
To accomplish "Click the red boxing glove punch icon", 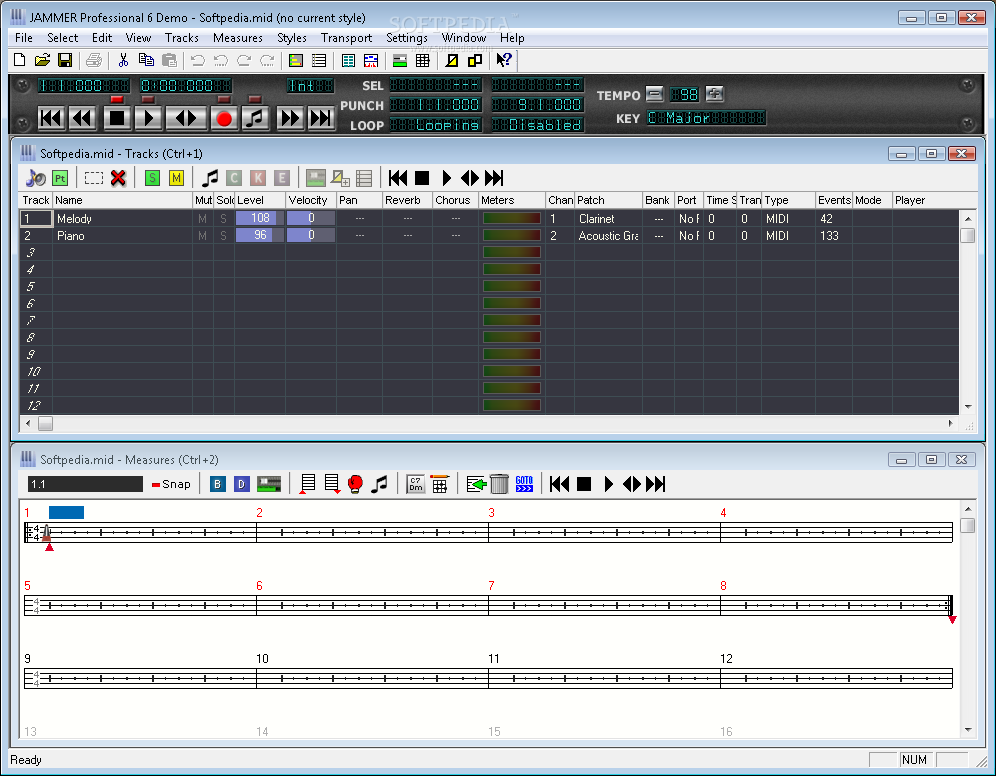I will (x=355, y=484).
